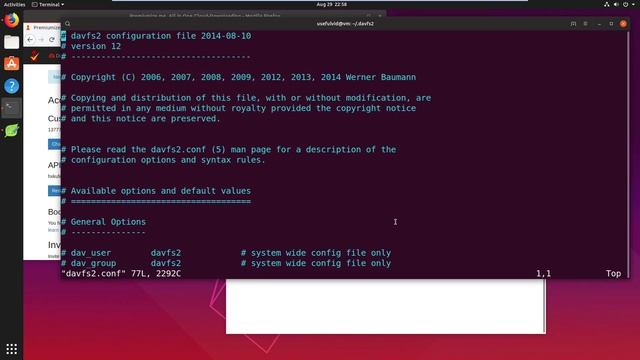Click the dashed underline below General Options
Image resolution: width=640 pixels, height=360 pixels.
pyautogui.click(x=108, y=232)
